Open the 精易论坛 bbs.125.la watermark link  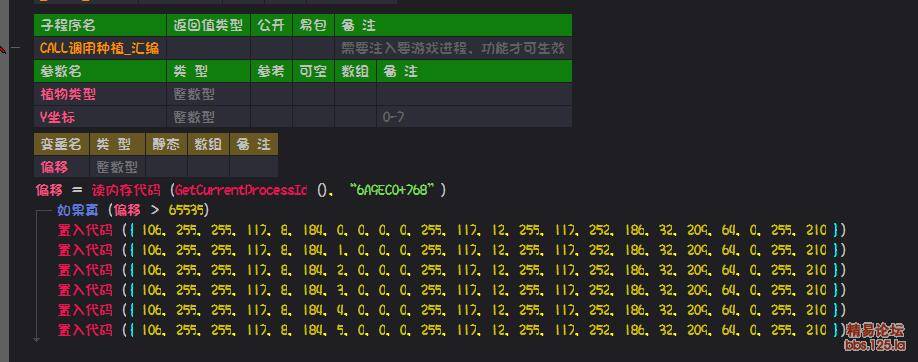click(x=875, y=337)
